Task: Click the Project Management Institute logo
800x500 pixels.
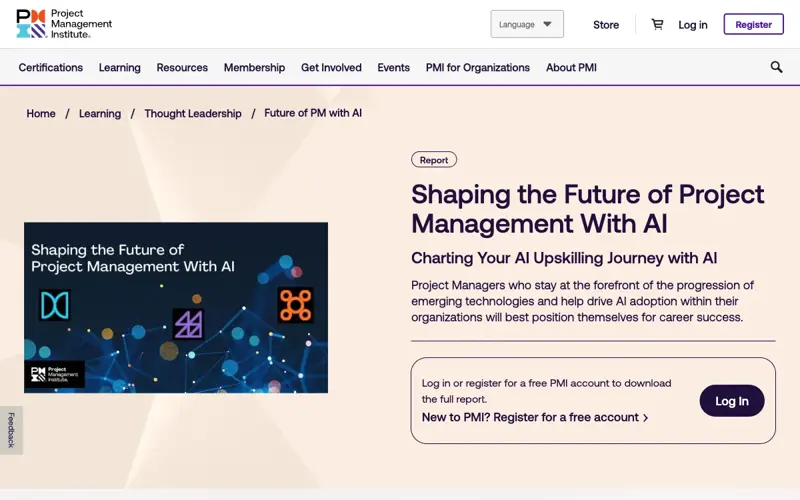Action: pos(64,24)
